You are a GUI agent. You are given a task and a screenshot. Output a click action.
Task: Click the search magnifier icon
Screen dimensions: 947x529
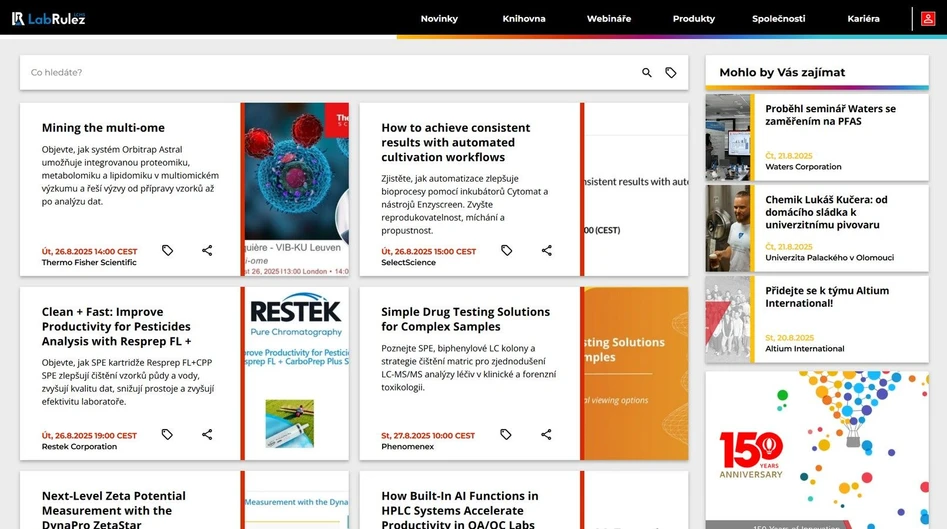[x=647, y=73]
